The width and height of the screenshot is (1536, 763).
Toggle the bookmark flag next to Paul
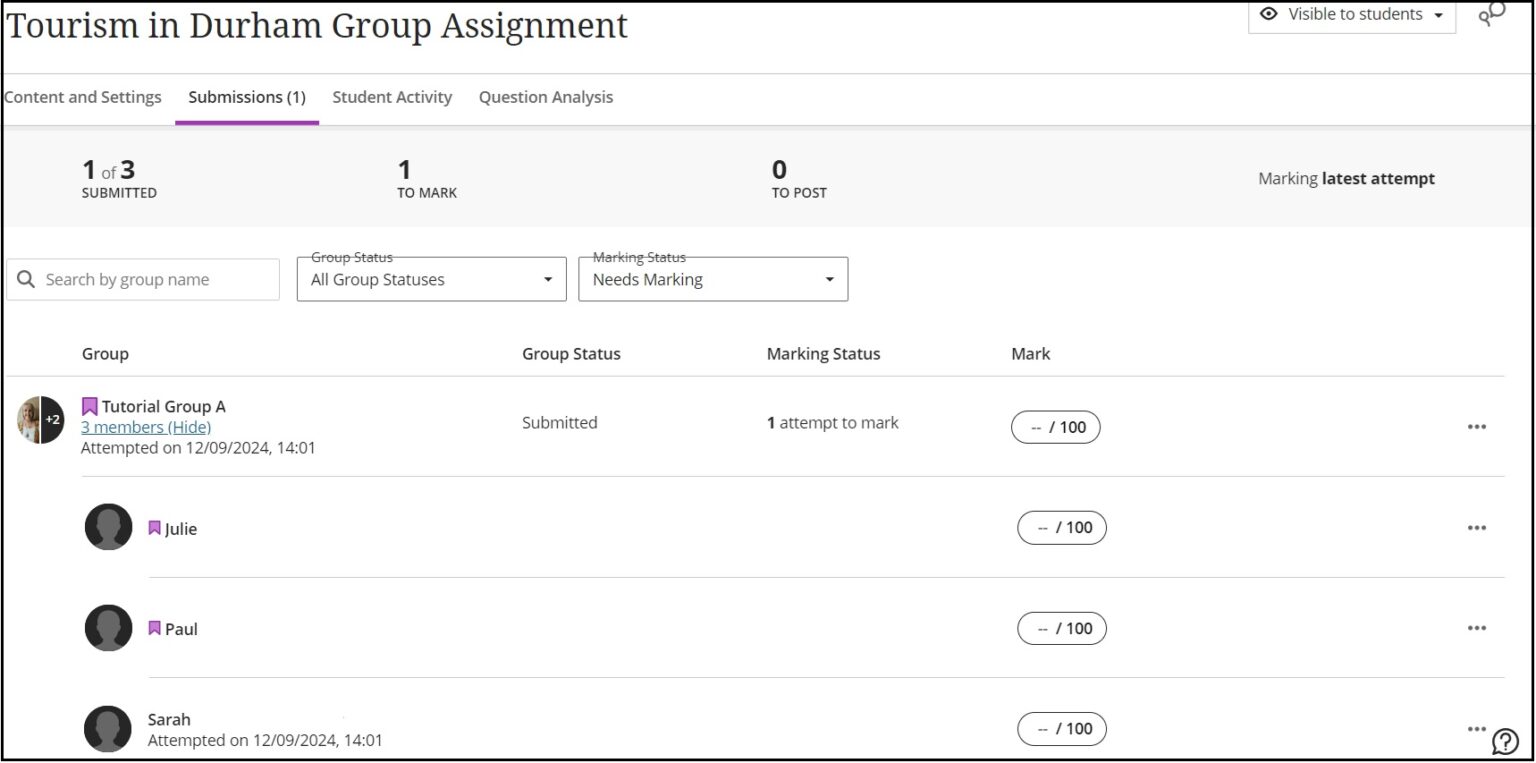pos(153,628)
